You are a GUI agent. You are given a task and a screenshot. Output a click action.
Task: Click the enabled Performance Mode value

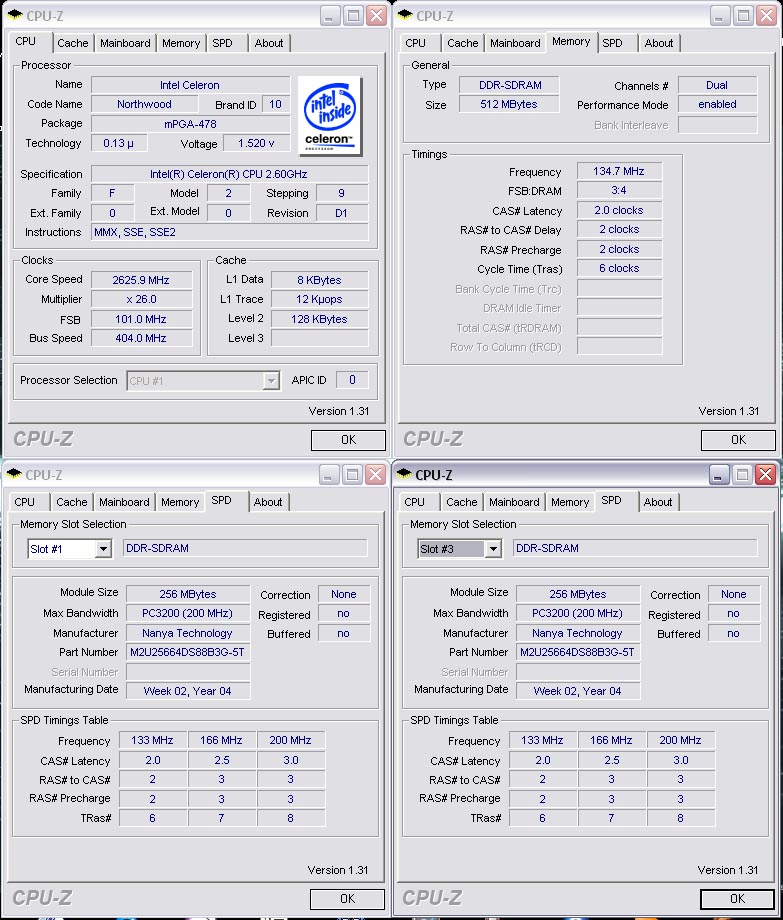click(717, 104)
